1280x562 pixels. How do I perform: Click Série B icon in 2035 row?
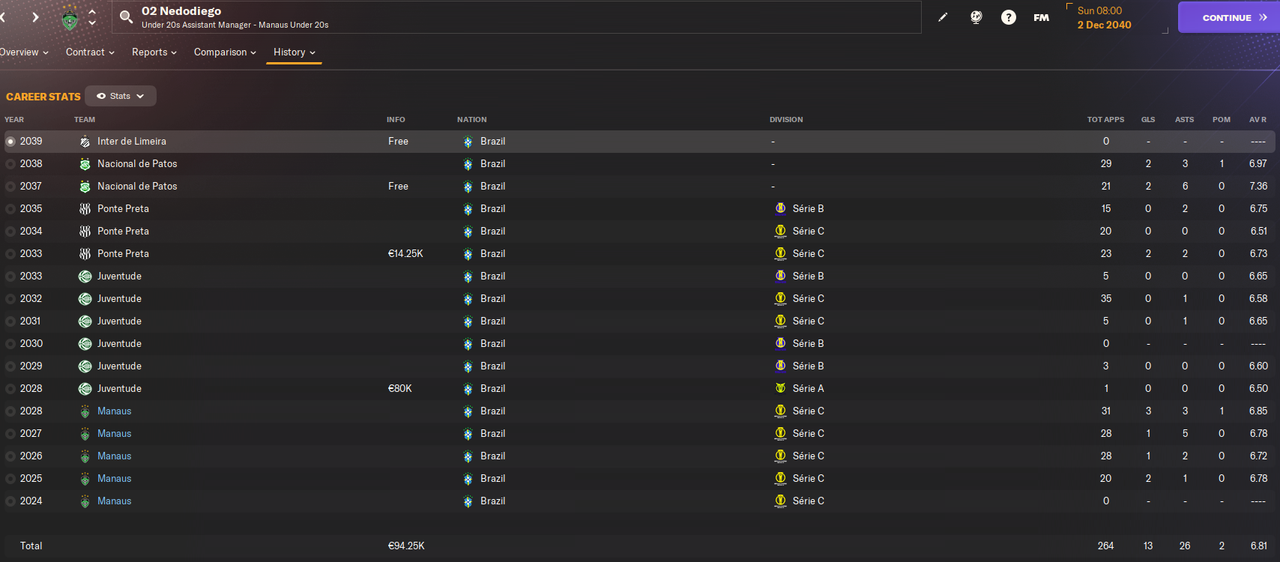click(780, 209)
